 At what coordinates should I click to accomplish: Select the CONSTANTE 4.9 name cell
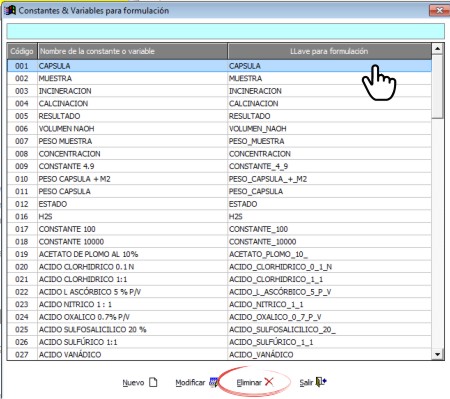[132, 166]
